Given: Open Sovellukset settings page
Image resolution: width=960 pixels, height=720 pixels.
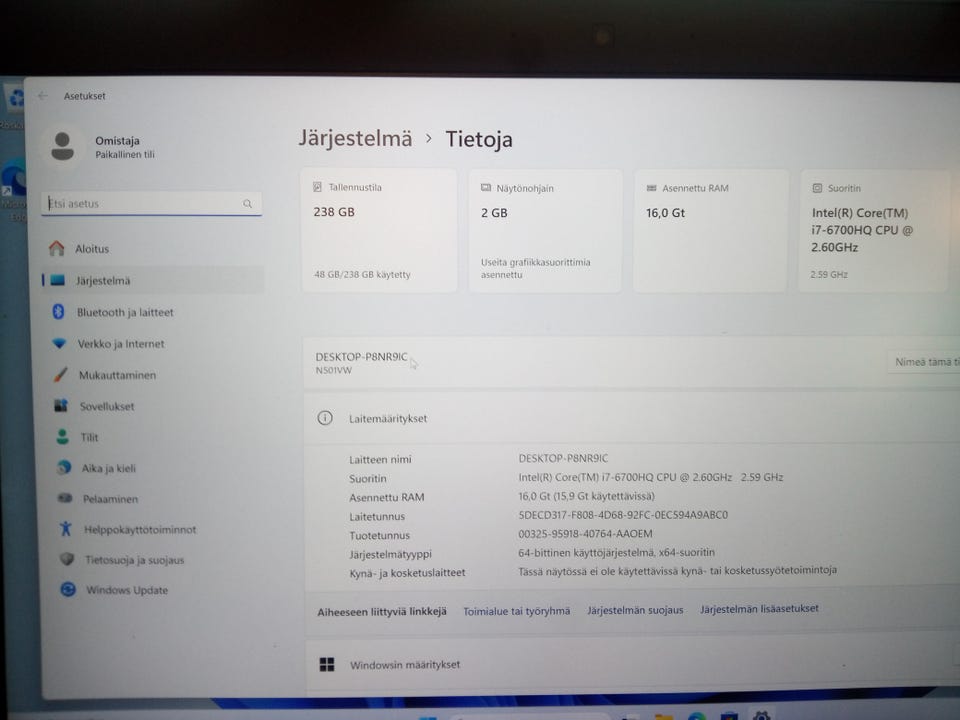Looking at the screenshot, I should (156, 406).
